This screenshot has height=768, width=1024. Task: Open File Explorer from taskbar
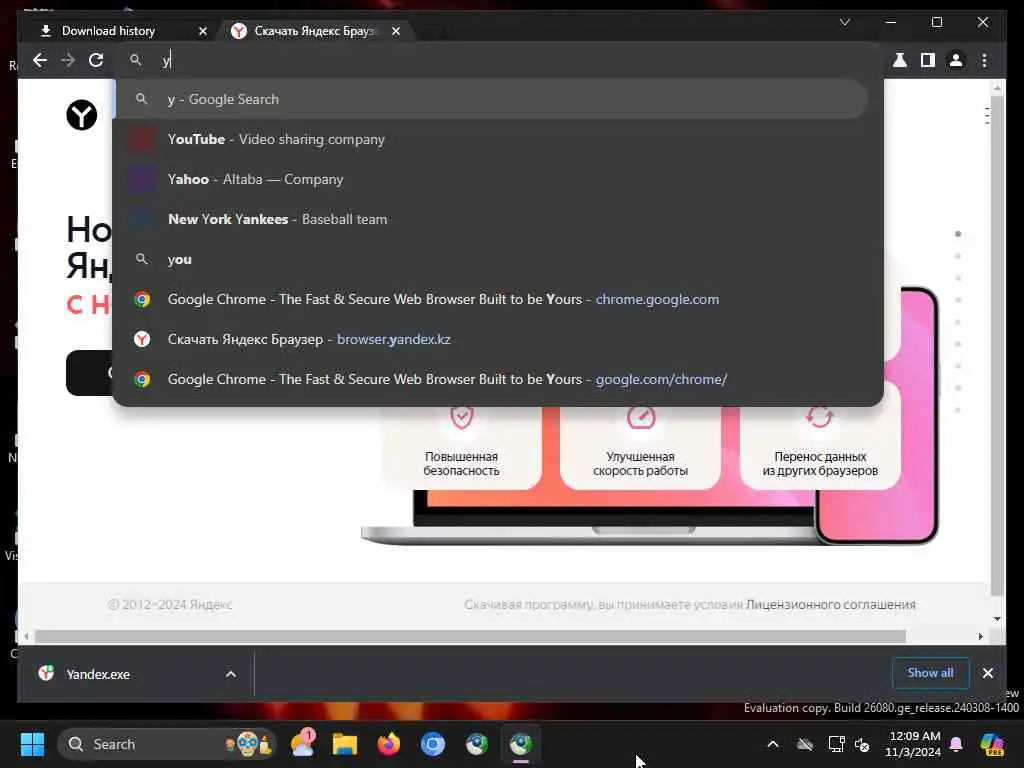pyautogui.click(x=345, y=744)
